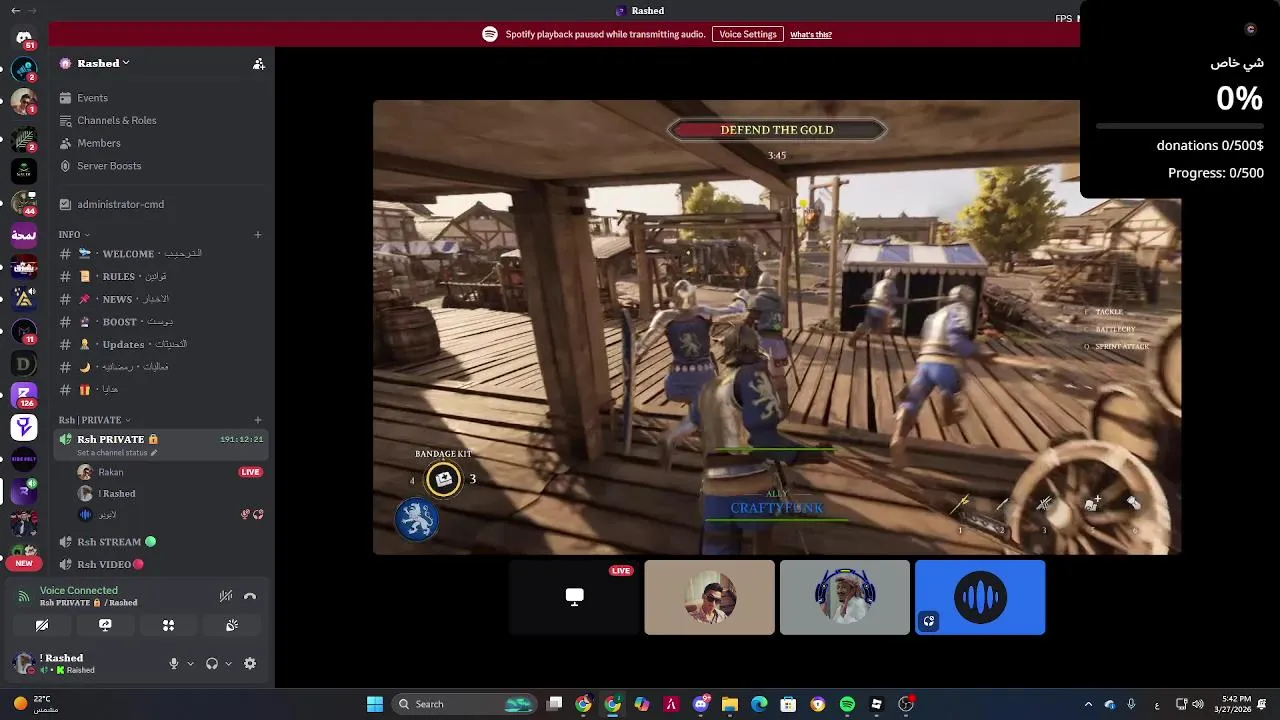Open Microsoft Edge from the taskbar
The image size is (1280, 720).
pos(759,704)
